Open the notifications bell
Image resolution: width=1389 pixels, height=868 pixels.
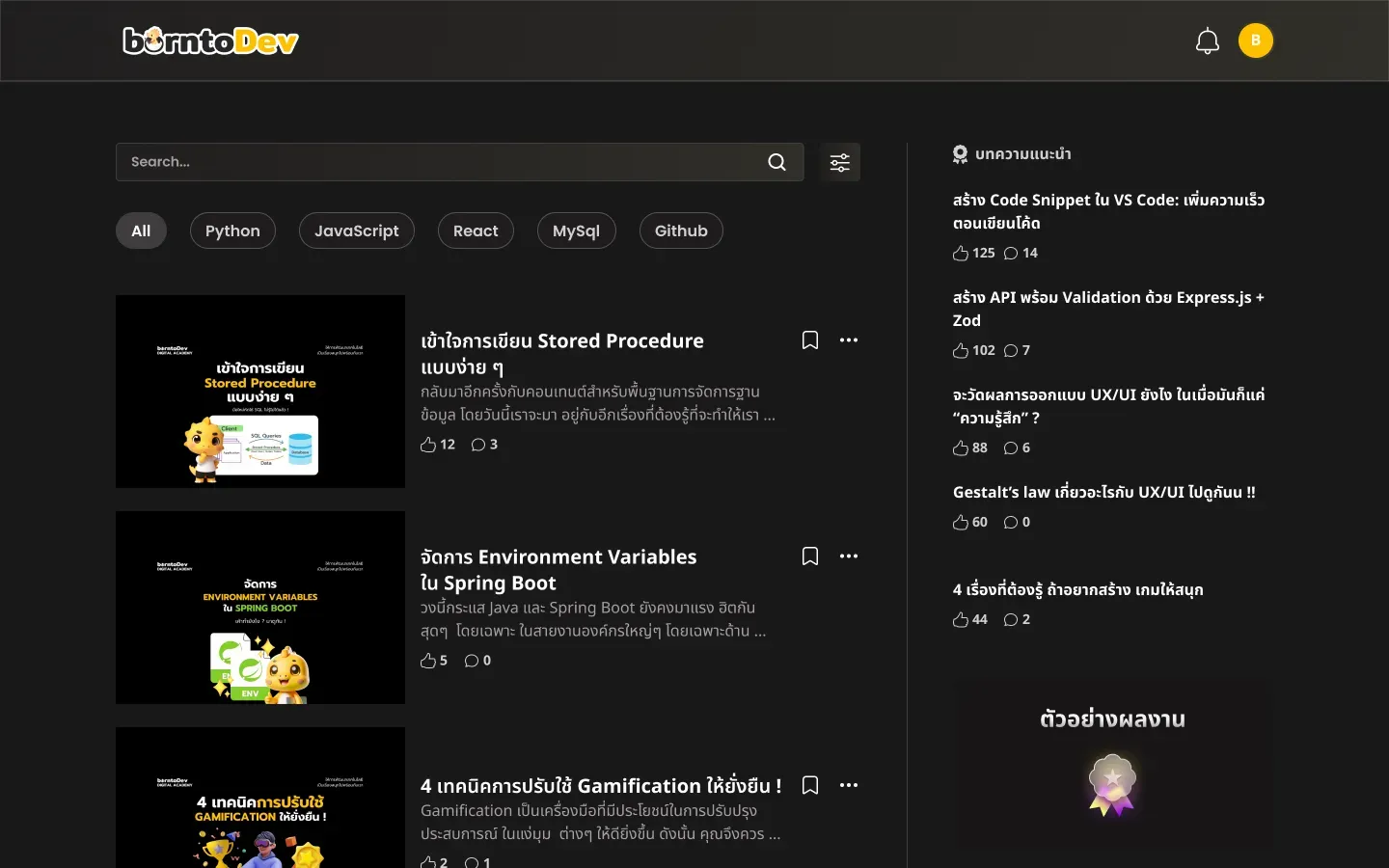(x=1208, y=41)
